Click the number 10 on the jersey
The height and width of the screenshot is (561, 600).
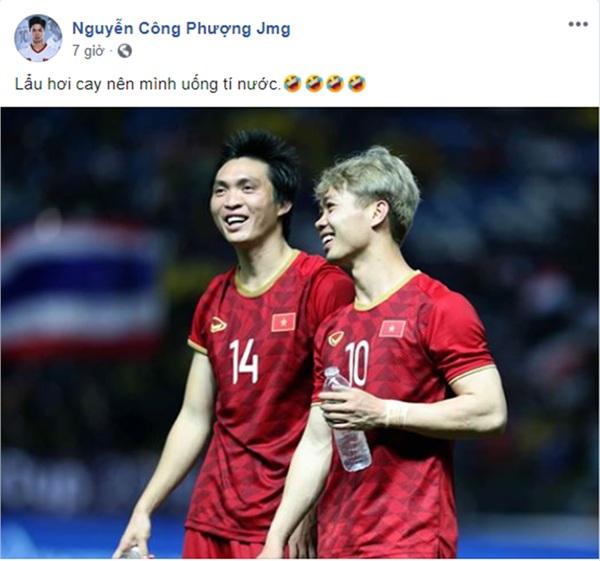(x=357, y=364)
